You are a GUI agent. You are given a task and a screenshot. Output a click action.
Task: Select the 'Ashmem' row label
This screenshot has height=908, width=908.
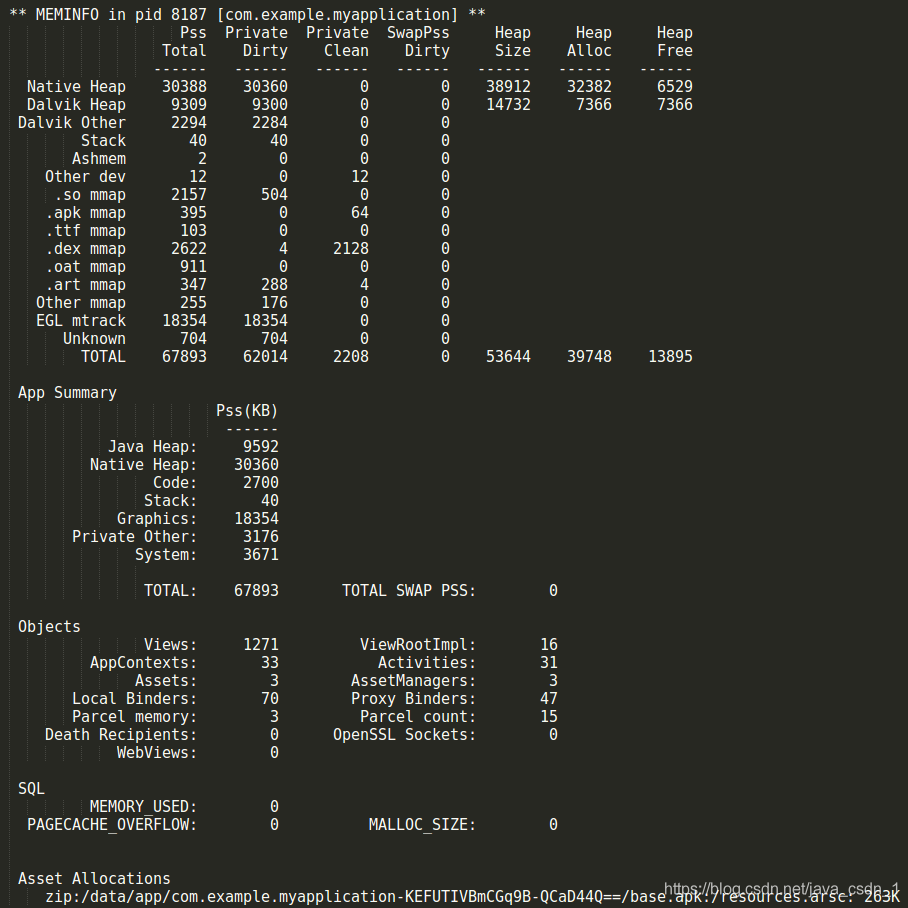tap(99, 159)
